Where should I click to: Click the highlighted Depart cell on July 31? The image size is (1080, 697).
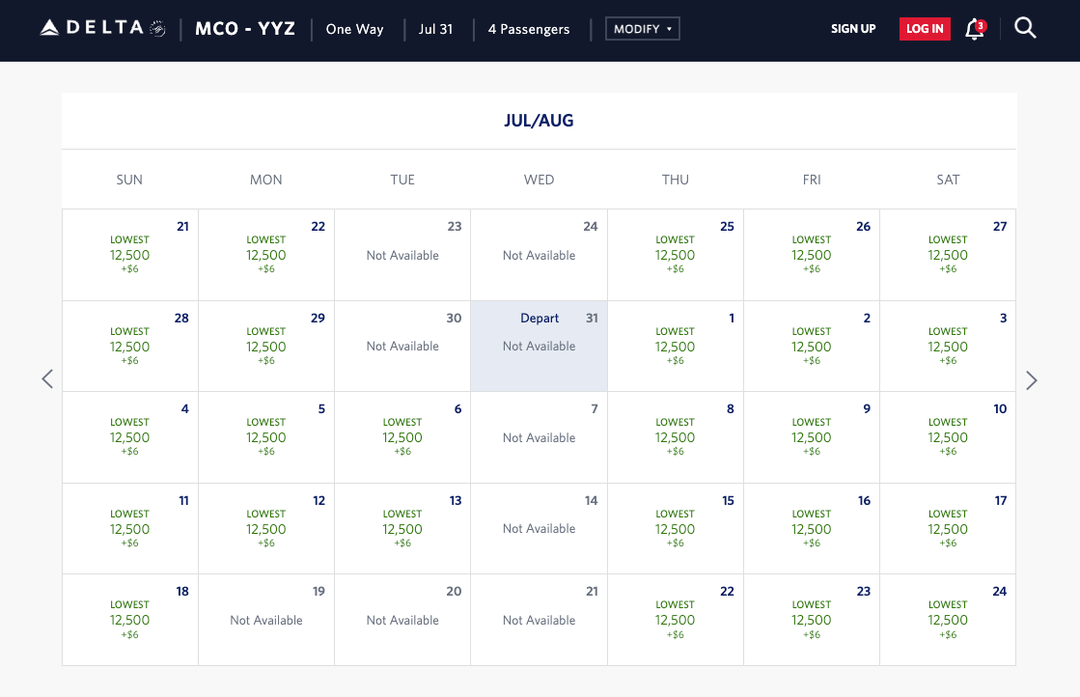click(539, 345)
